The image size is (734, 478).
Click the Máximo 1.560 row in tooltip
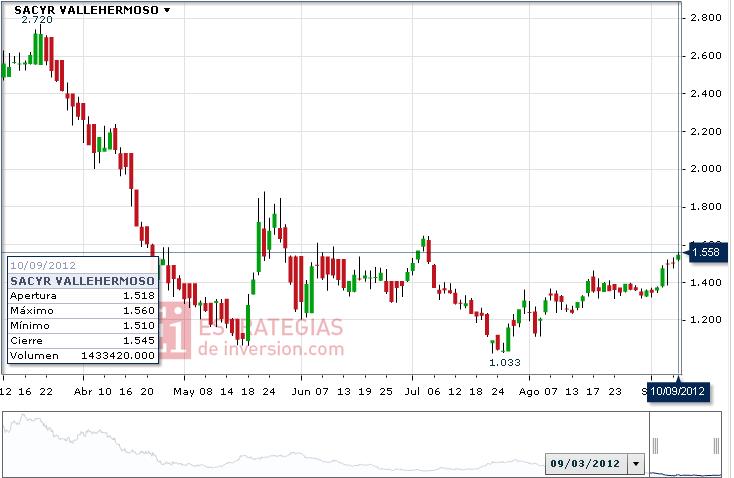point(82,310)
